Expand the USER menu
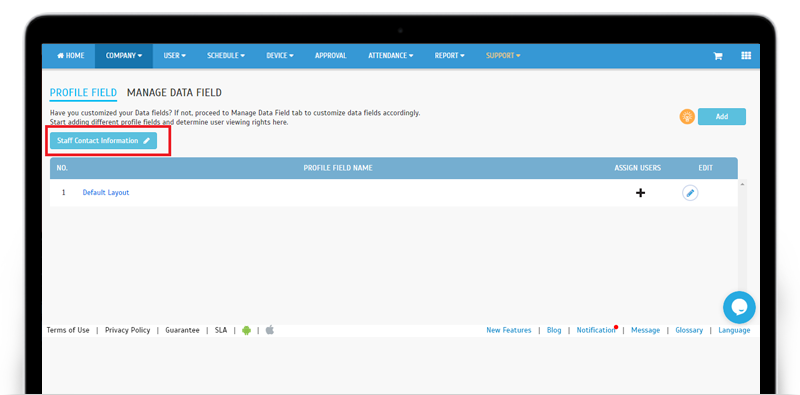This screenshot has width=800, height=395. pyautogui.click(x=174, y=56)
